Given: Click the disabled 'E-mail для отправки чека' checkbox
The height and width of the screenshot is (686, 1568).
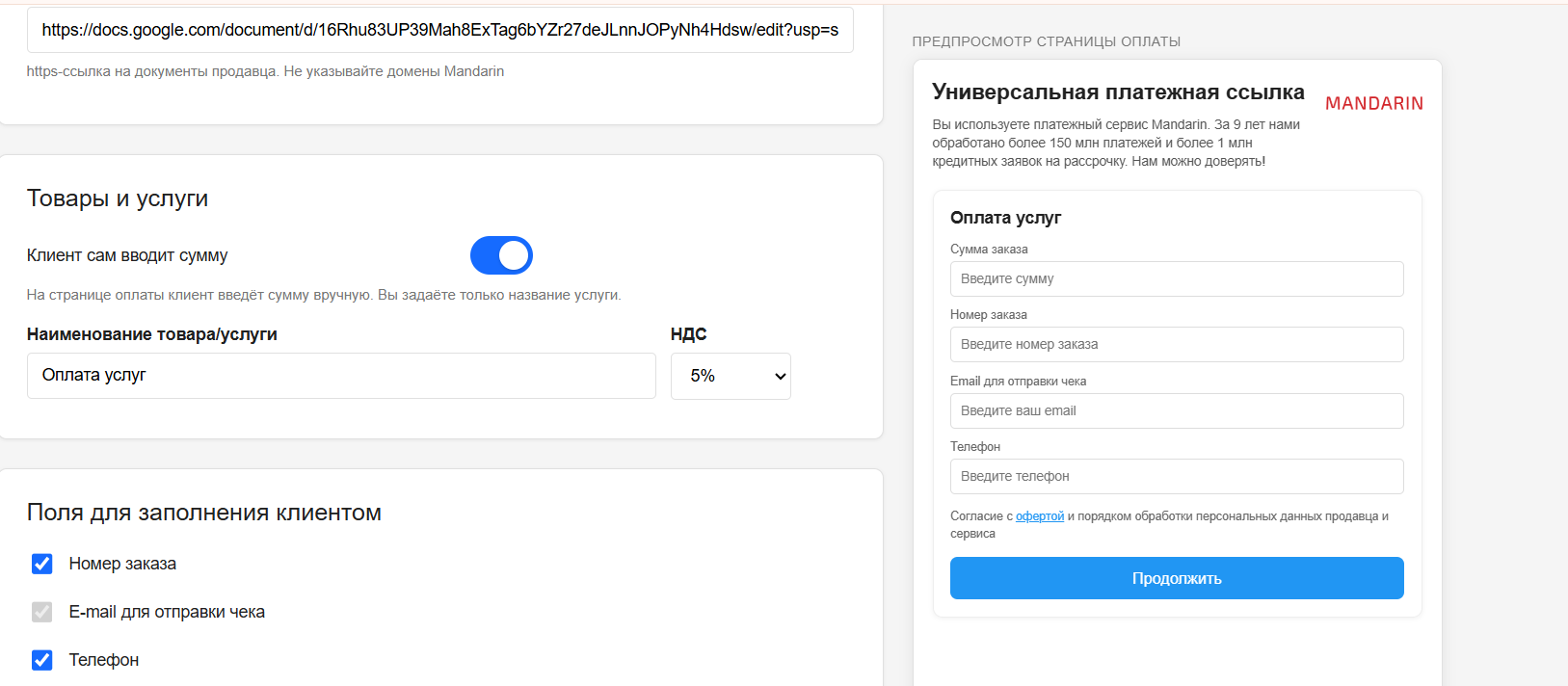Looking at the screenshot, I should coord(41,612).
